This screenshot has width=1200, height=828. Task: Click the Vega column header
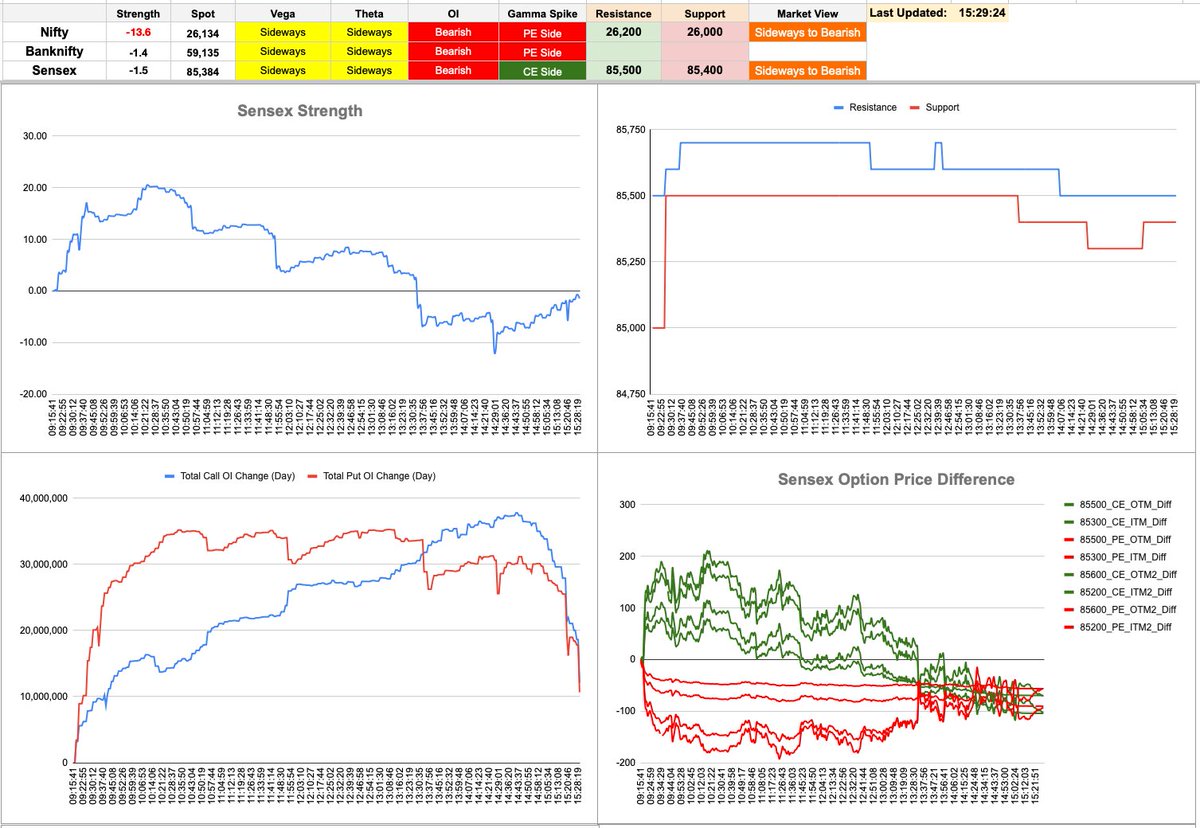point(282,14)
